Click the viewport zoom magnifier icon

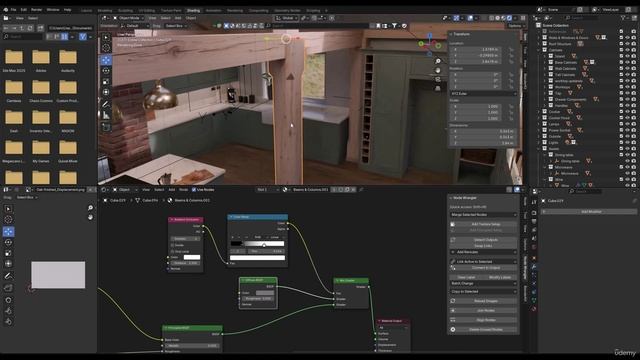pos(438,61)
